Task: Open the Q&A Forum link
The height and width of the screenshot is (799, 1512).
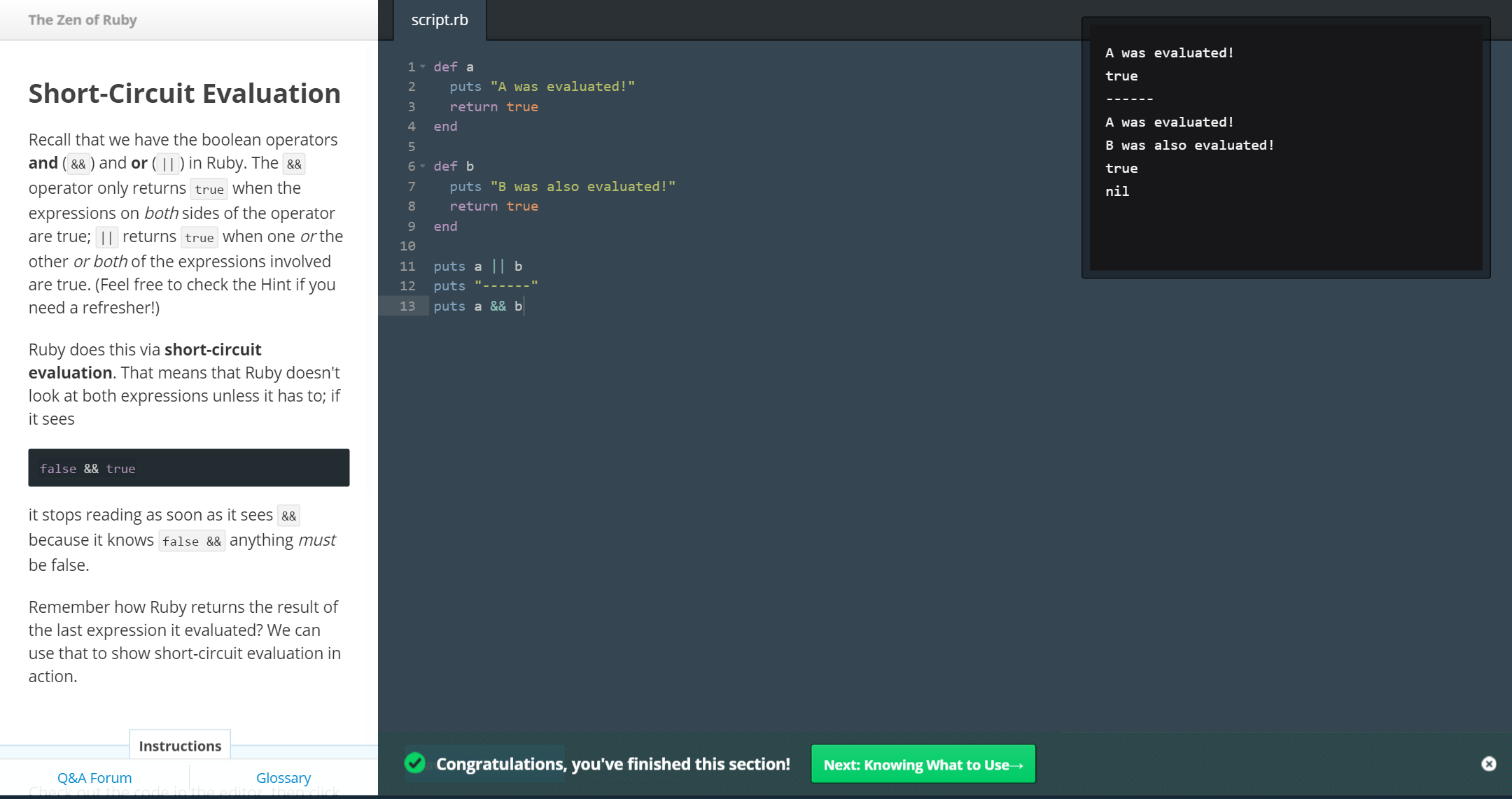Action: click(94, 778)
